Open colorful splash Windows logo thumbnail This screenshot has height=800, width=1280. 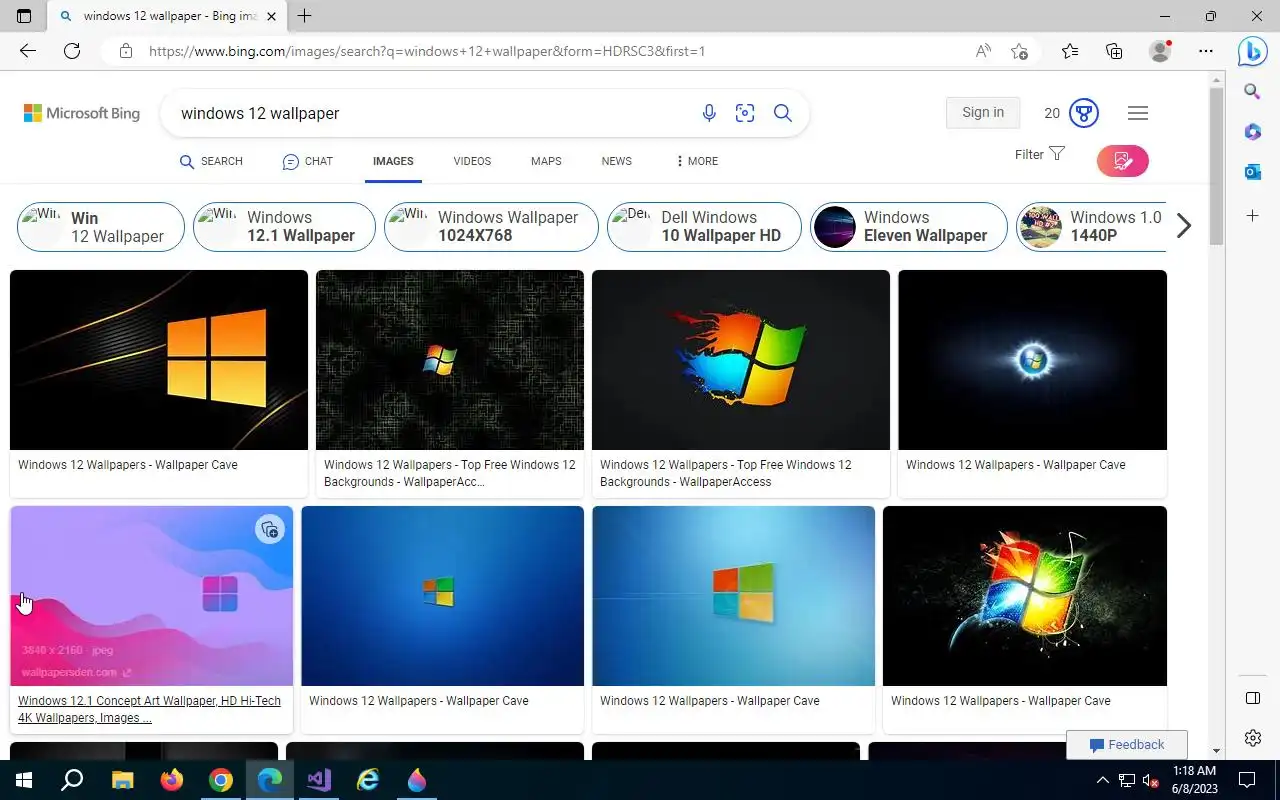(741, 360)
